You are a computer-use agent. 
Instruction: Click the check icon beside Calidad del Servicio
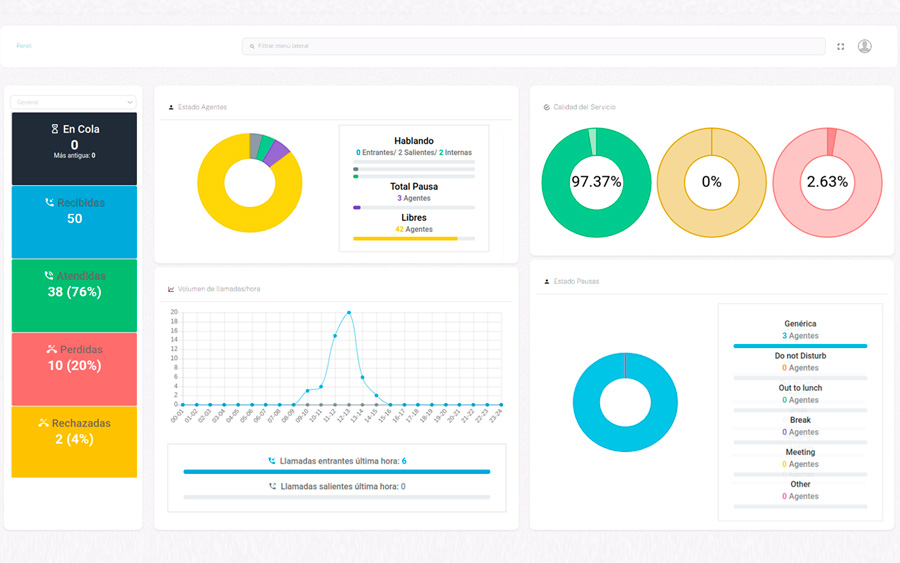[x=546, y=107]
